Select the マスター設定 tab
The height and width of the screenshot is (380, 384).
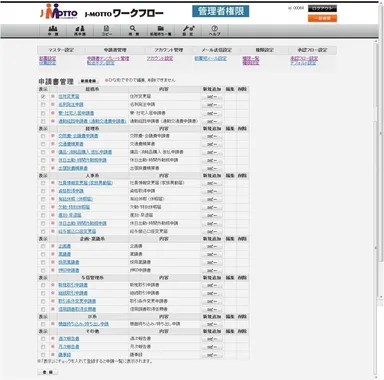click(61, 50)
